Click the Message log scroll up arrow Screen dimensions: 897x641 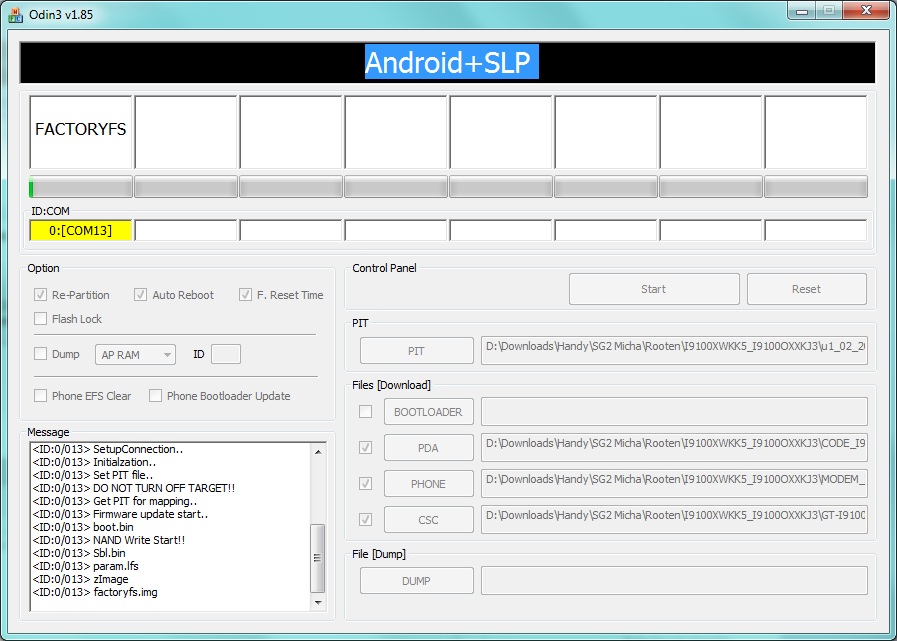(317, 452)
